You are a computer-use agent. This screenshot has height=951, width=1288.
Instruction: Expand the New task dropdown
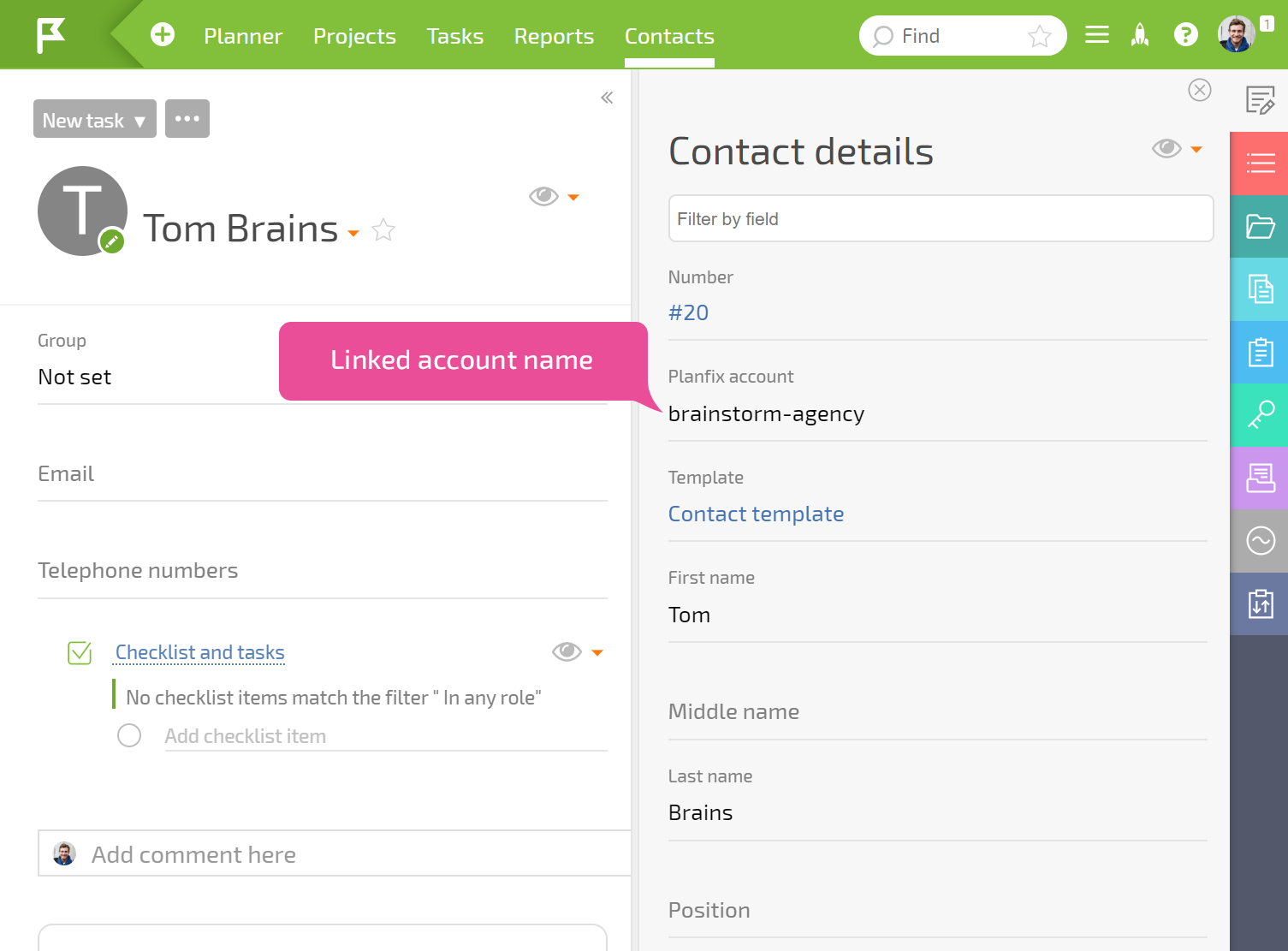(x=95, y=119)
